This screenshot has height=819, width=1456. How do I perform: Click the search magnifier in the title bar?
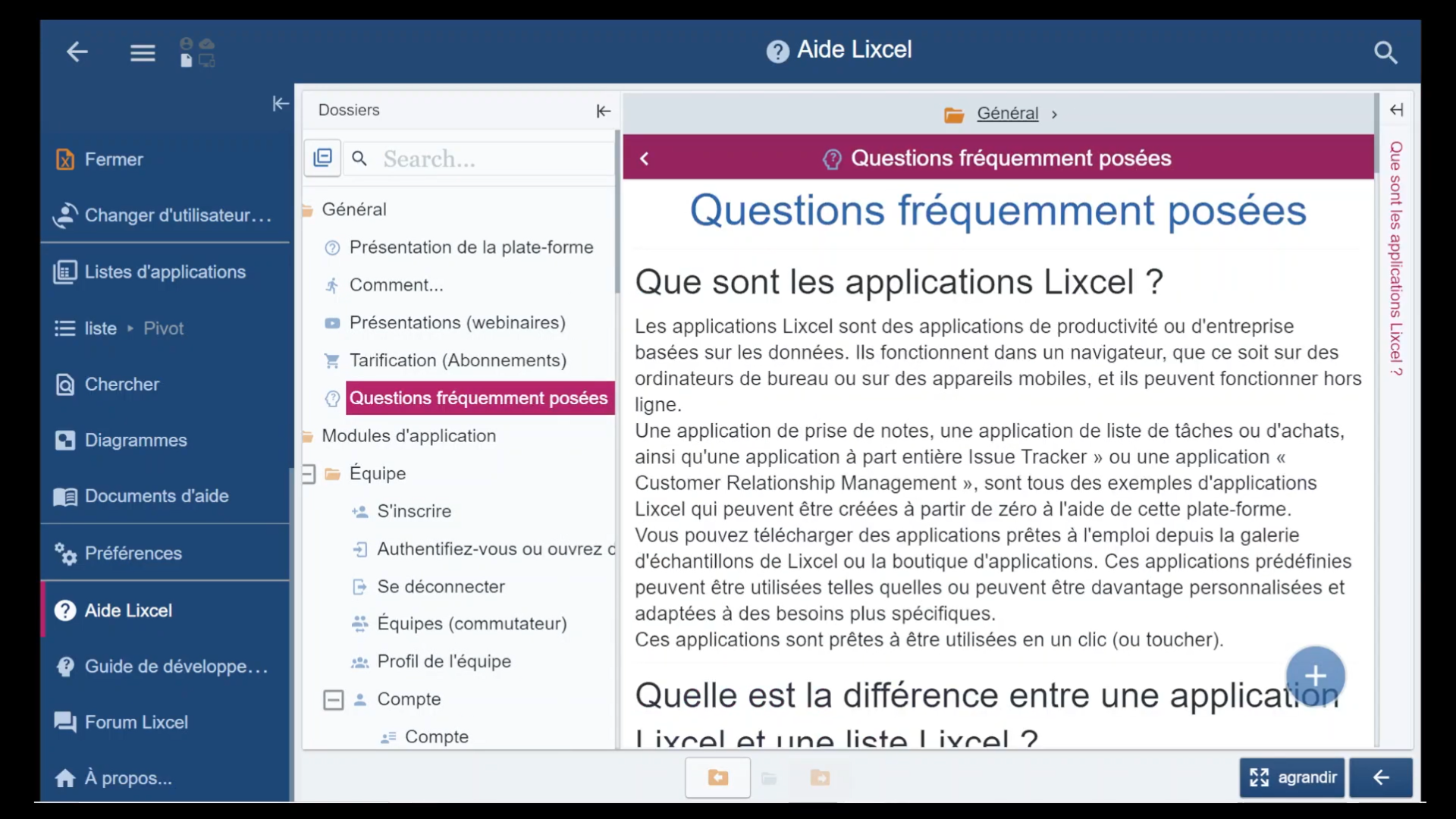(x=1386, y=52)
